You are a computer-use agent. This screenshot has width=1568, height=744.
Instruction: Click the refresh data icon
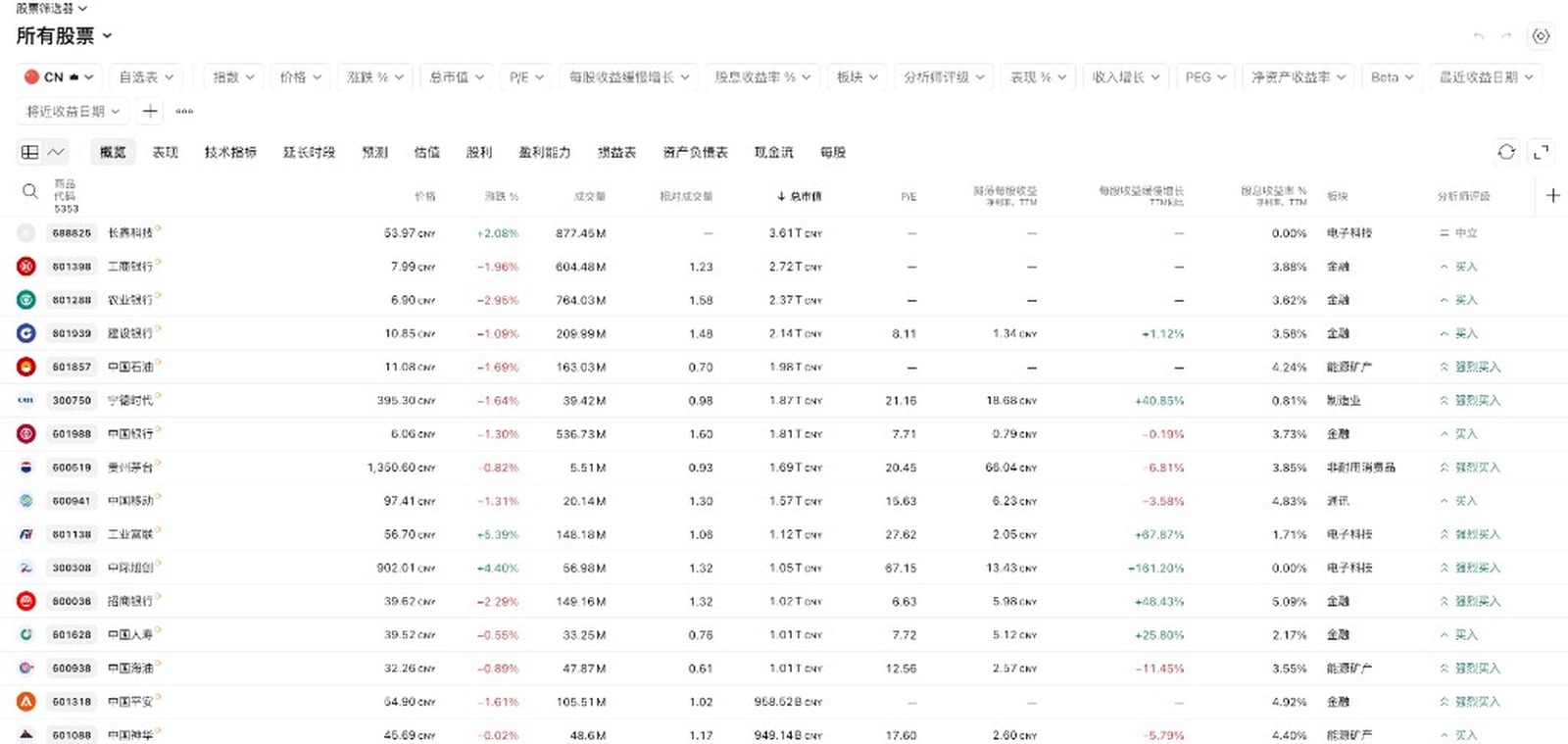tap(1506, 152)
